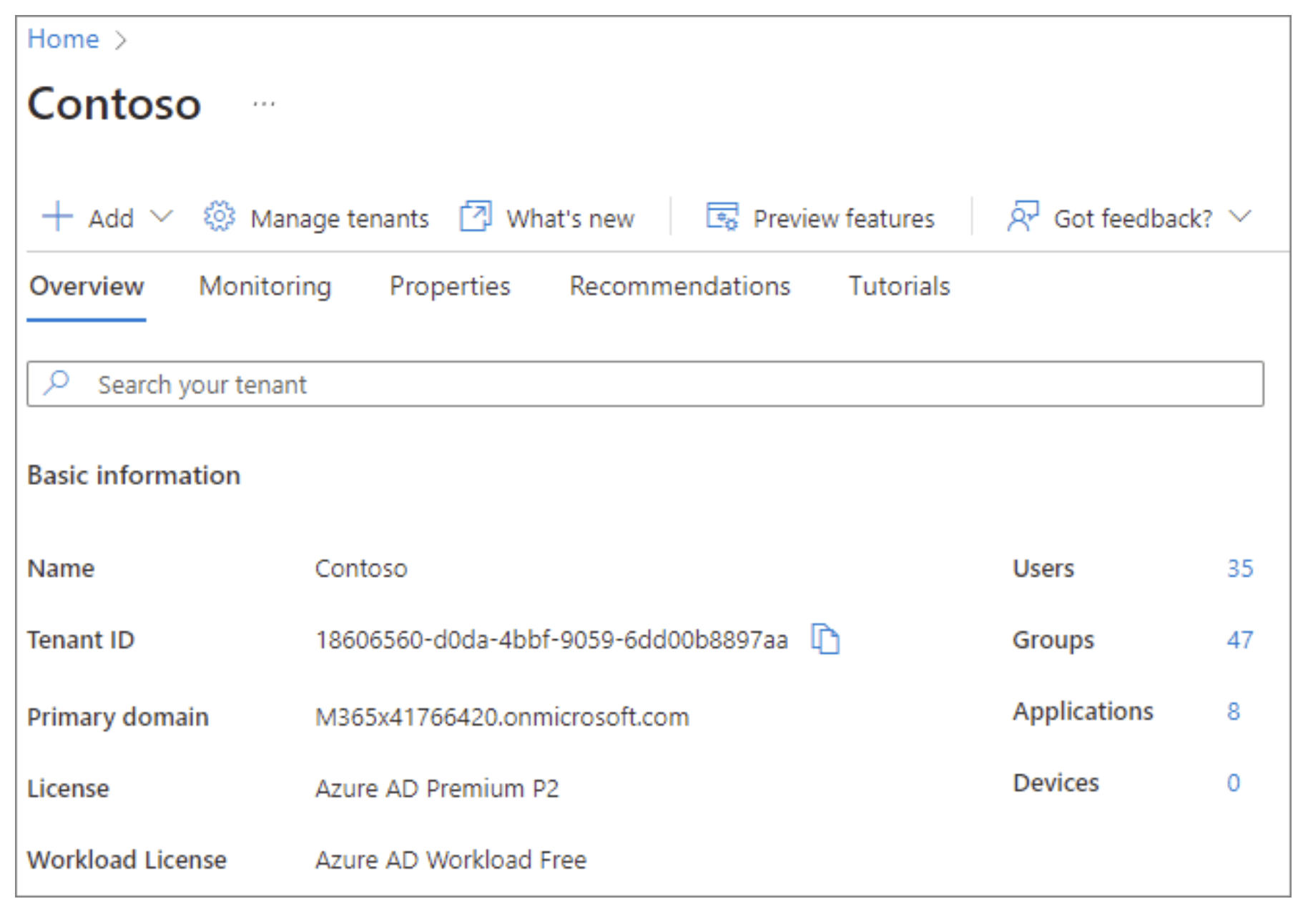
Task: Click the Users label
Action: [x=1043, y=569]
